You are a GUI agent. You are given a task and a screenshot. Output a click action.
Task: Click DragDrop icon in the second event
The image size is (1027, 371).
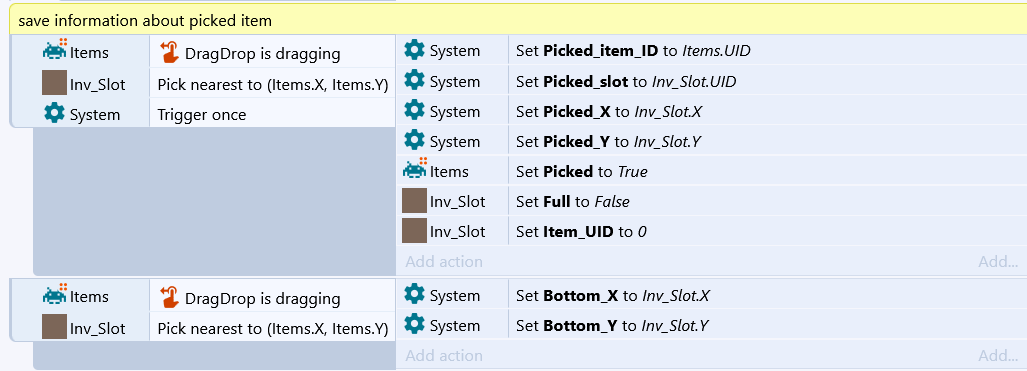pyautogui.click(x=170, y=298)
